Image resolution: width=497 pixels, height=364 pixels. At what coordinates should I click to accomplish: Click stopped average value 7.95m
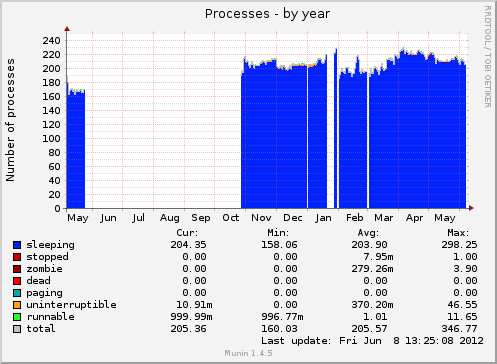click(x=378, y=257)
